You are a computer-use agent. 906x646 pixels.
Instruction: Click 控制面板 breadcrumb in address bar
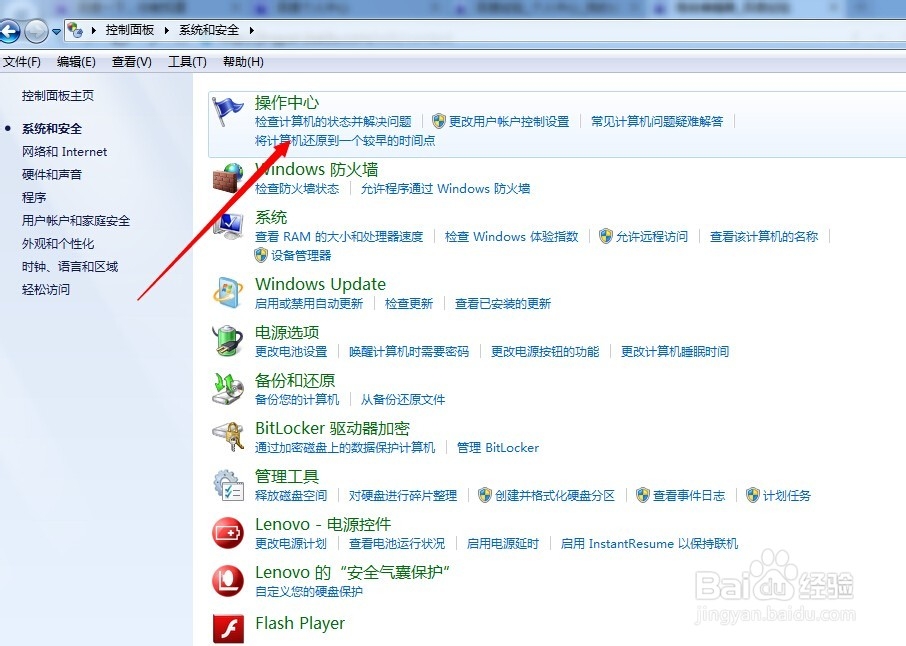[130, 30]
